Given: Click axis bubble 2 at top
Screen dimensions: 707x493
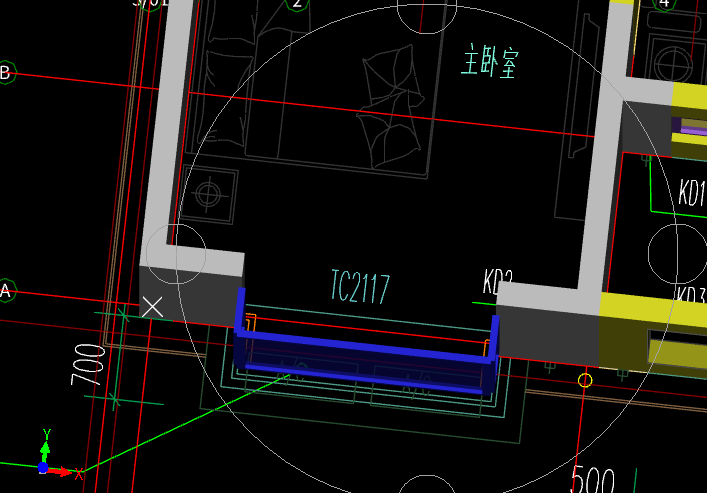Looking at the screenshot, I should (x=297, y=4).
